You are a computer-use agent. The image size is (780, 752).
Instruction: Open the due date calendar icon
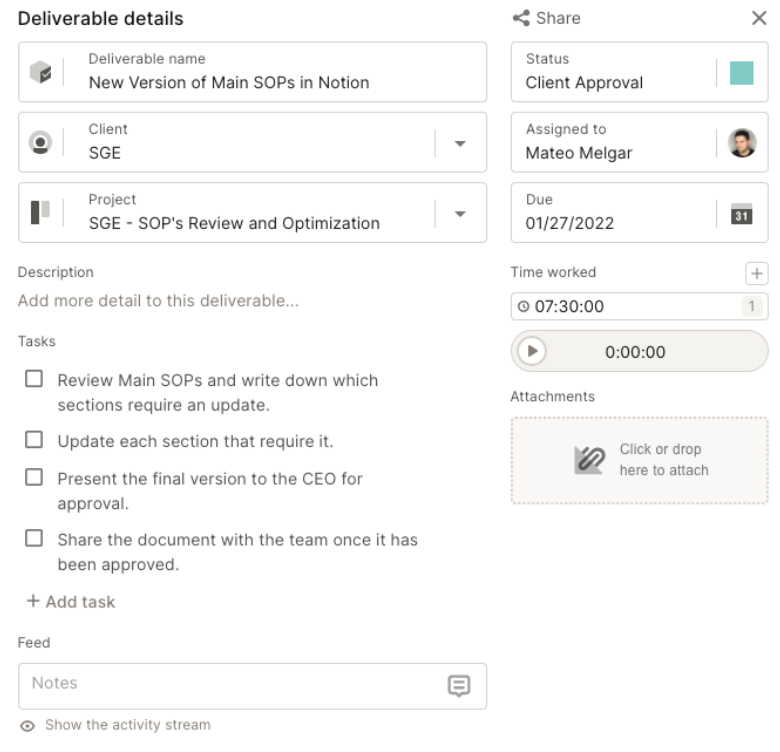click(742, 213)
